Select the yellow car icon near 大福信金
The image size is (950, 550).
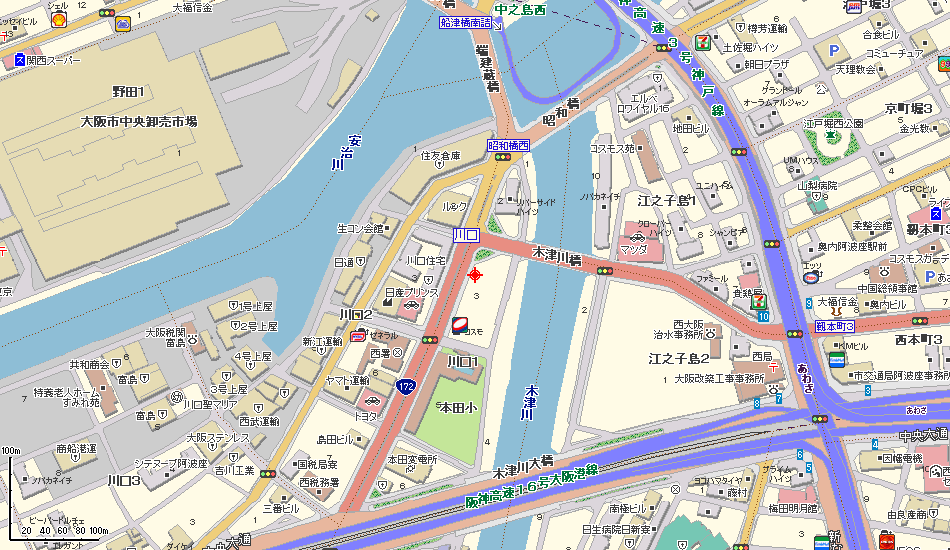(123, 24)
